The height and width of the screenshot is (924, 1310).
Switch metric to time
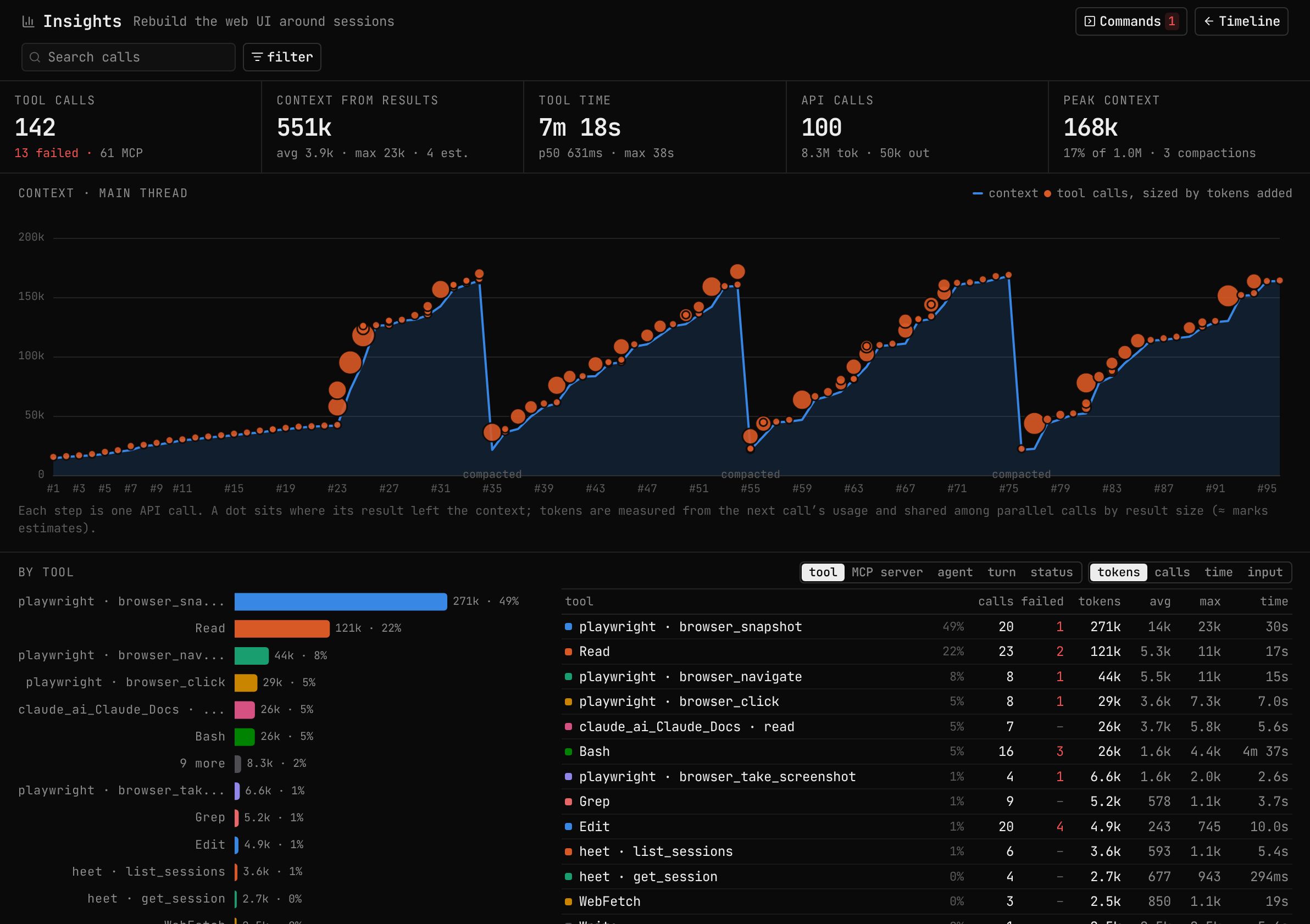click(1218, 572)
